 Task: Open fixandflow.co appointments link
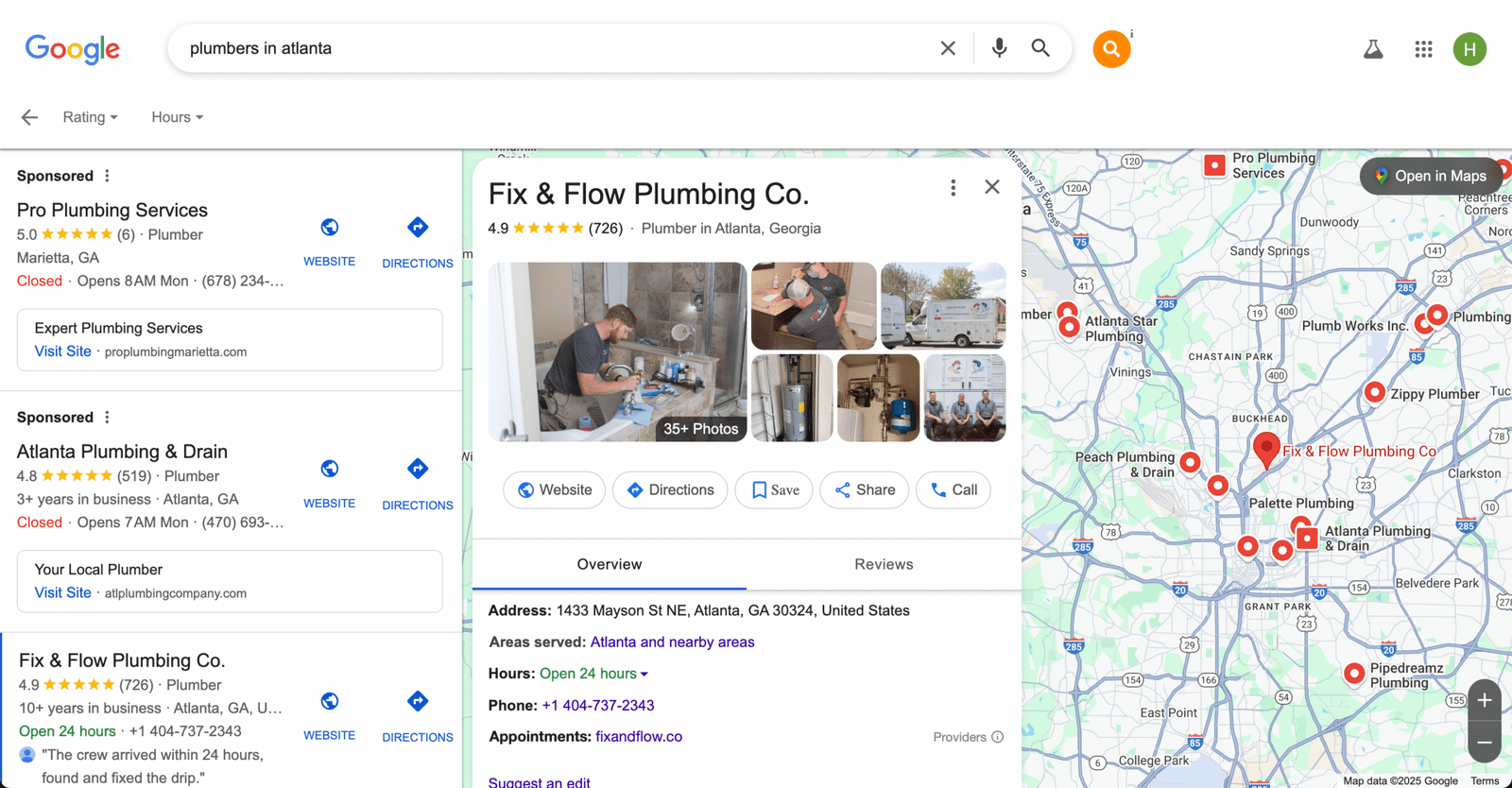click(x=639, y=737)
